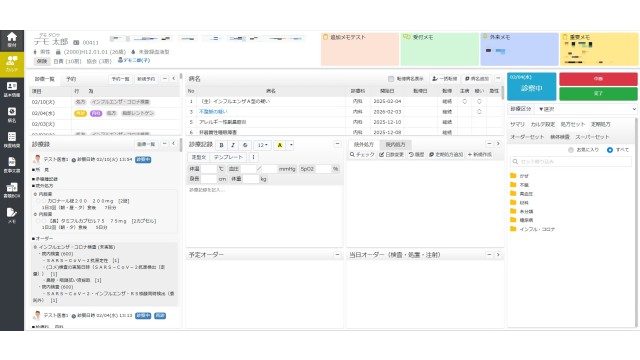
Task: Click the 新規予約 button
Action: (146, 79)
